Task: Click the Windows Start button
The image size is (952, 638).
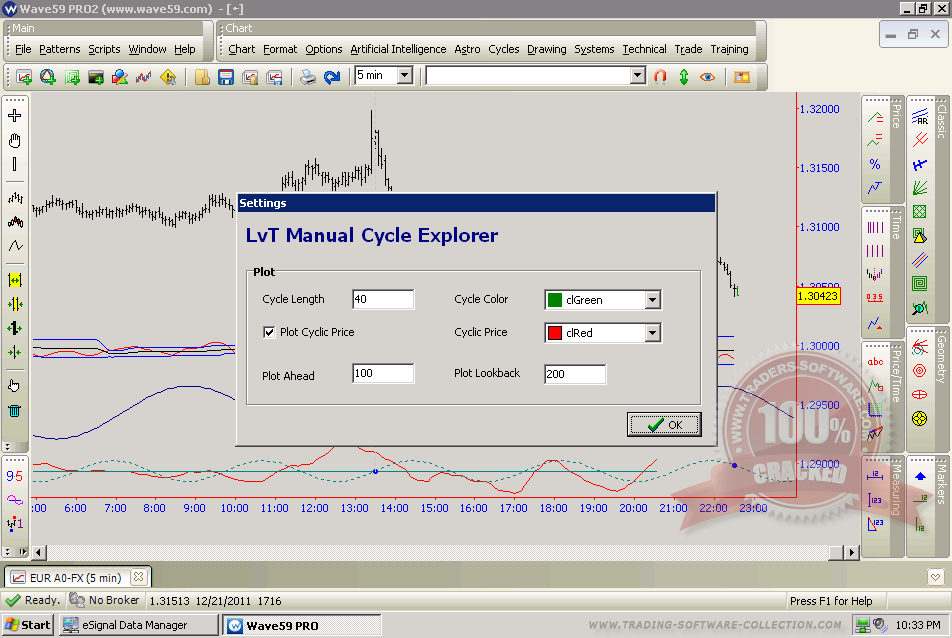Action: click(28, 625)
